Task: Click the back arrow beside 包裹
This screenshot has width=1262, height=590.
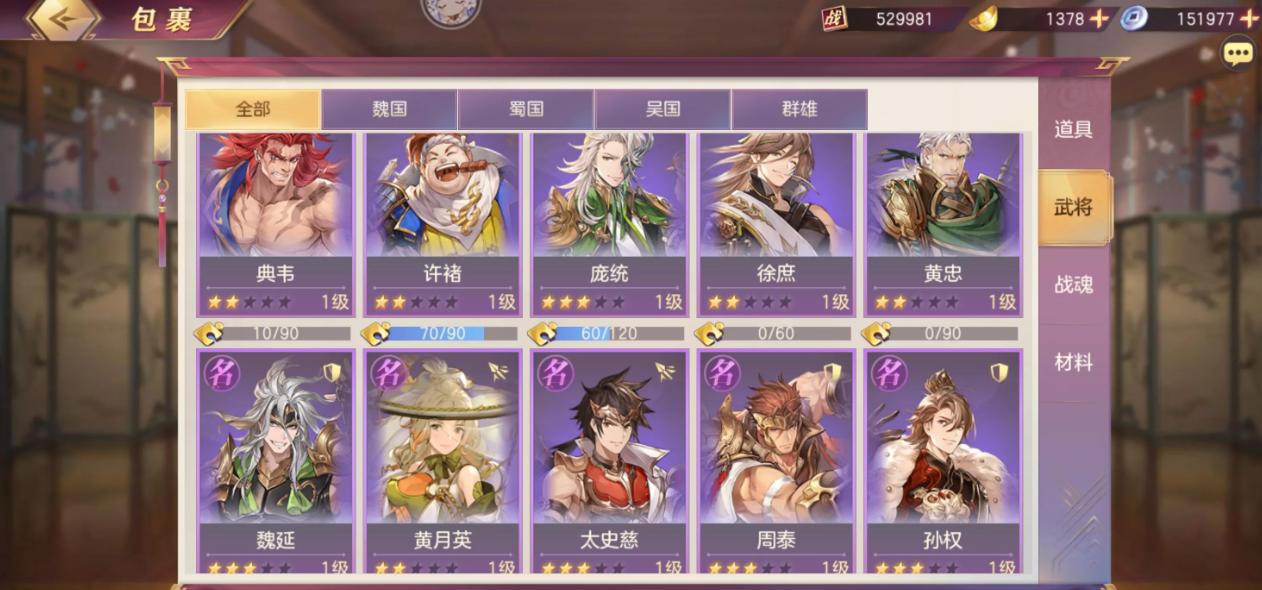Action: click(x=64, y=18)
